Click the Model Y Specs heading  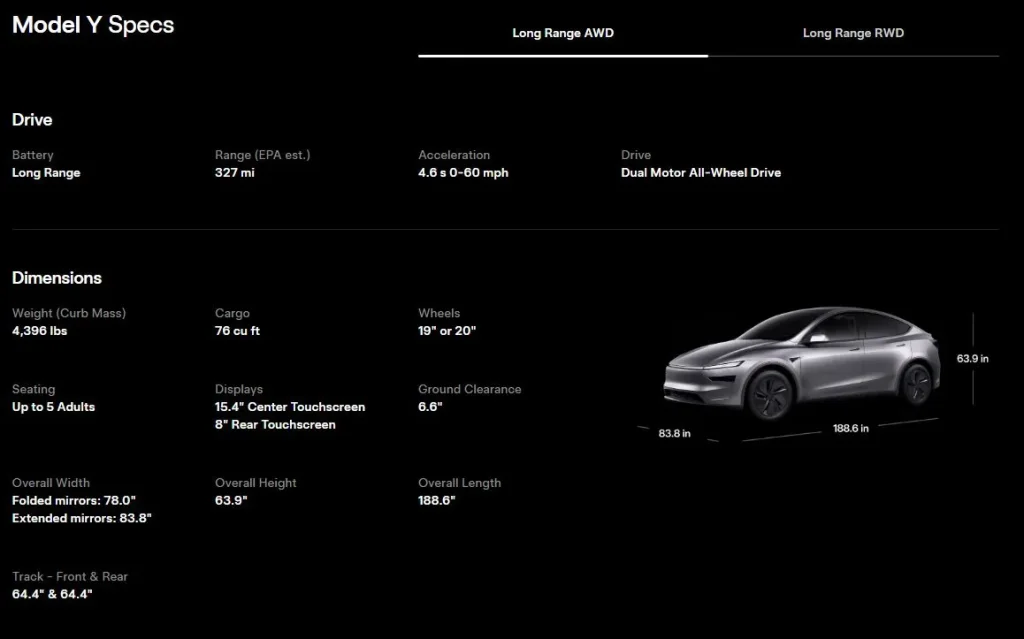tap(93, 25)
